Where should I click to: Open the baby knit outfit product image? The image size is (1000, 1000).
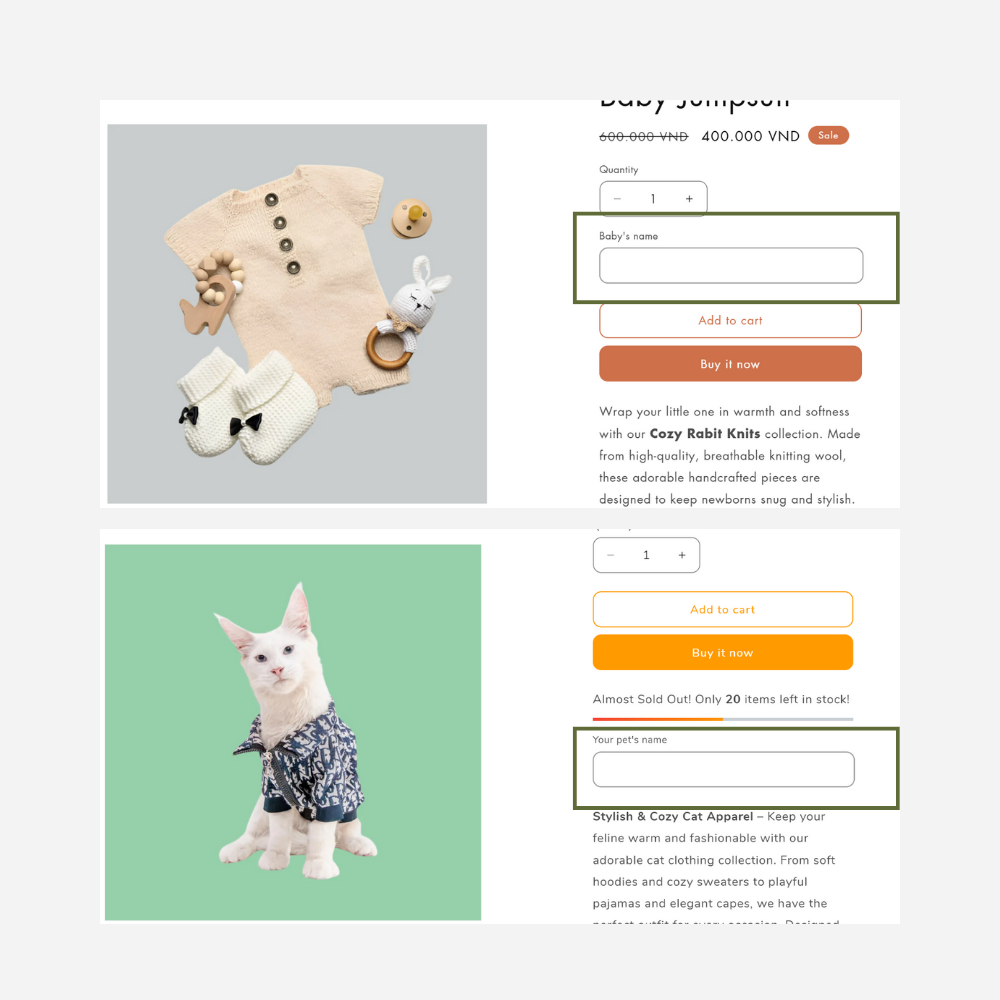click(x=297, y=314)
